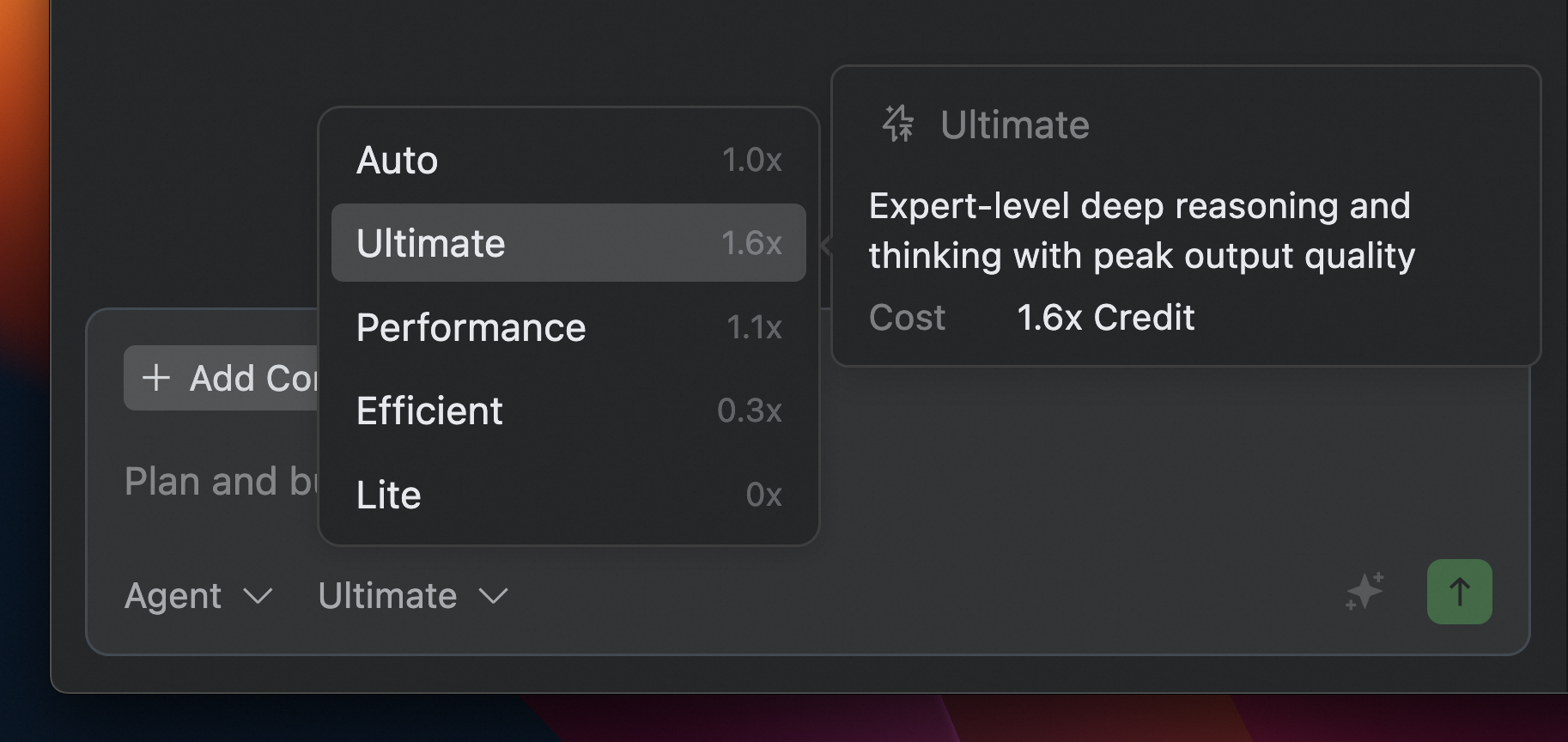Click the Ultimate title in tooltip panel

point(1014,125)
